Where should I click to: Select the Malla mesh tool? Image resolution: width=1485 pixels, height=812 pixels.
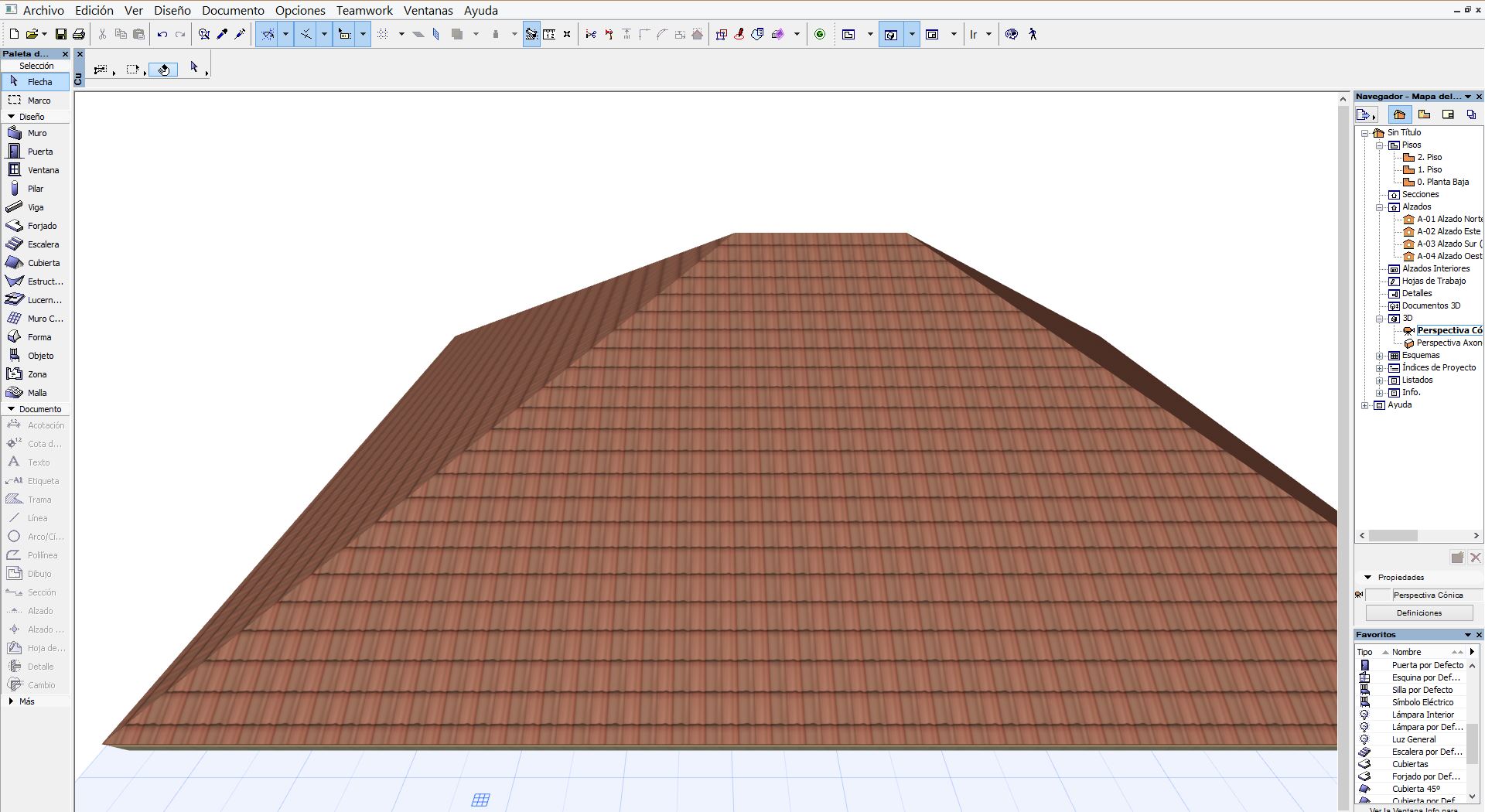pyautogui.click(x=36, y=393)
